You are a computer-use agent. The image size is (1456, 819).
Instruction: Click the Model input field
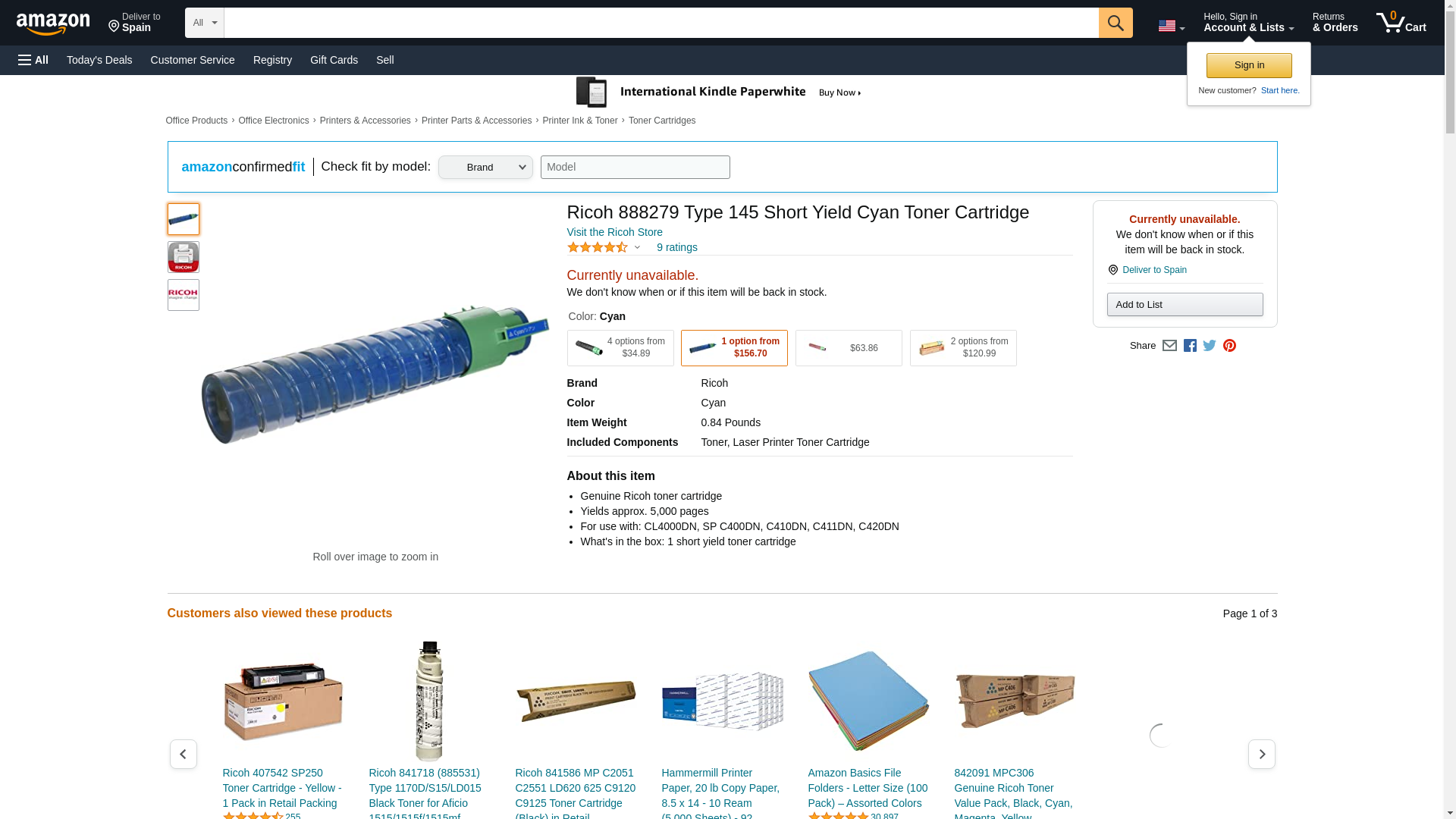coord(635,168)
